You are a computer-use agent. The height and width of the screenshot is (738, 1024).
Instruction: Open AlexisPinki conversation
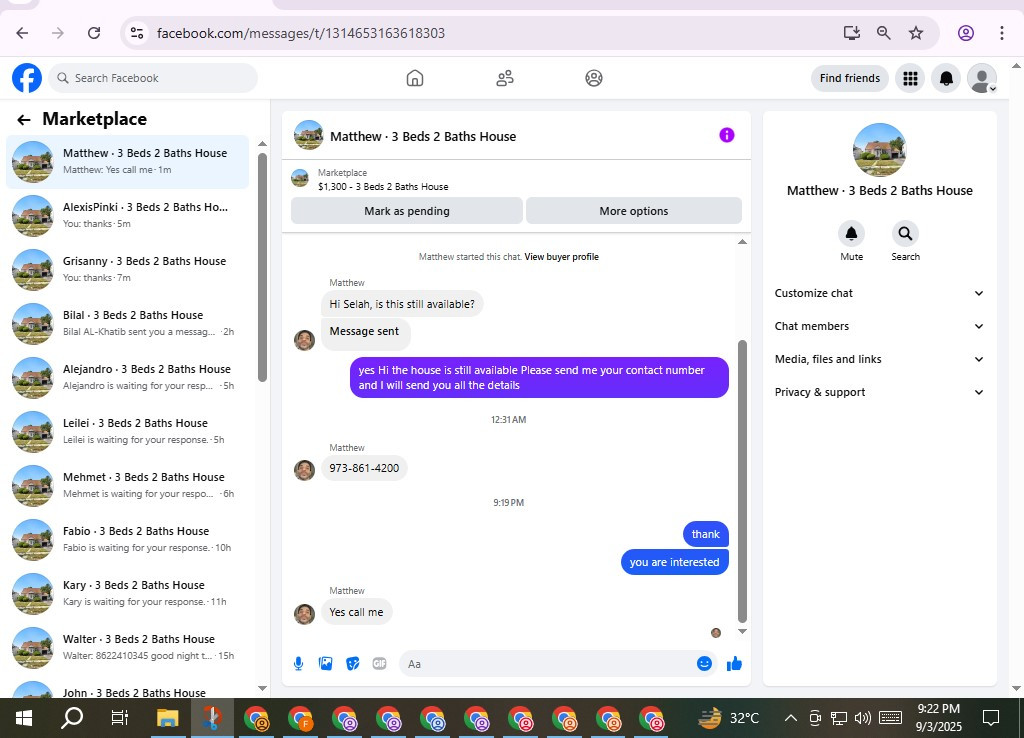pos(127,216)
